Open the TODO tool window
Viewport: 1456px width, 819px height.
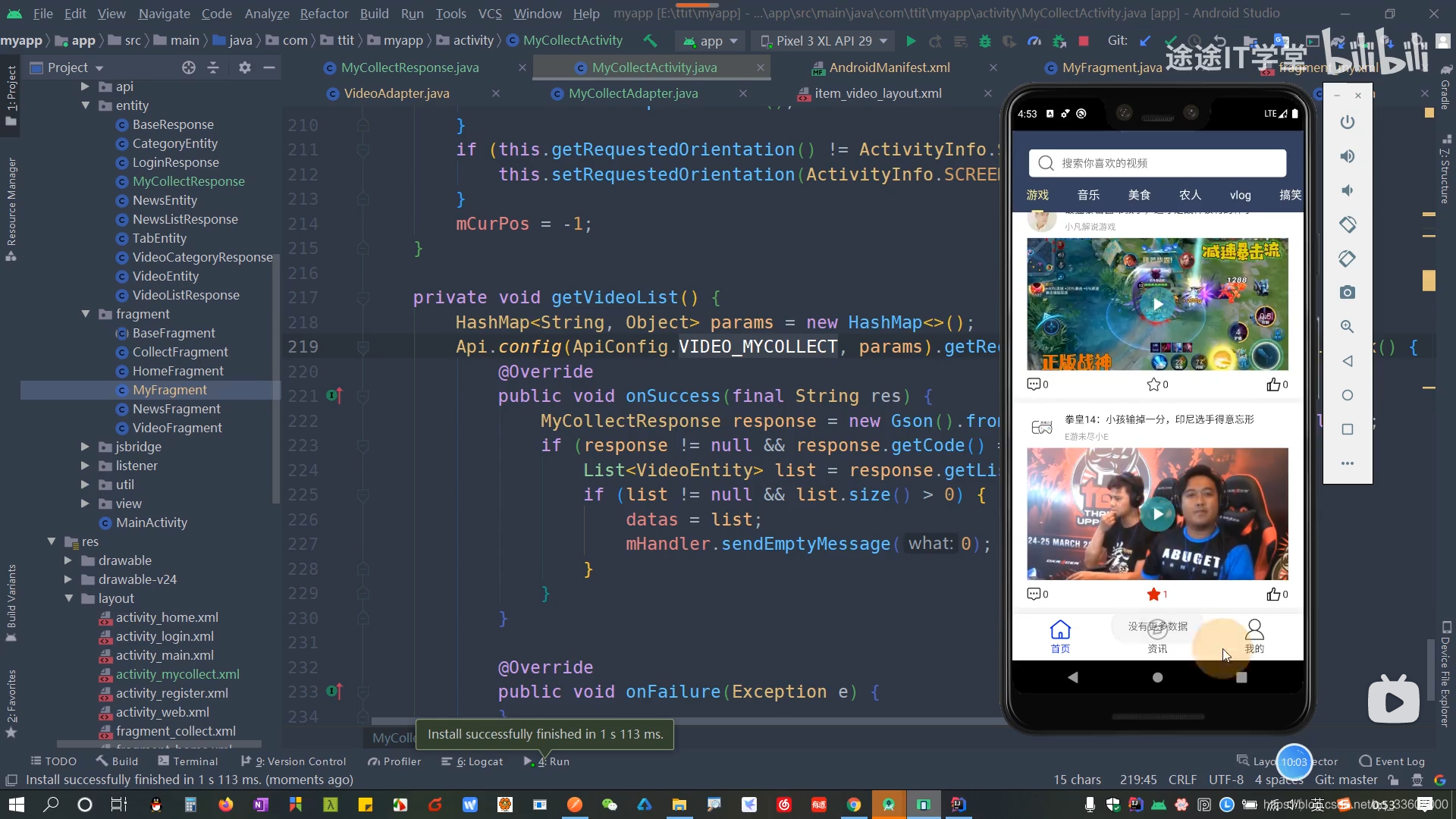[53, 761]
